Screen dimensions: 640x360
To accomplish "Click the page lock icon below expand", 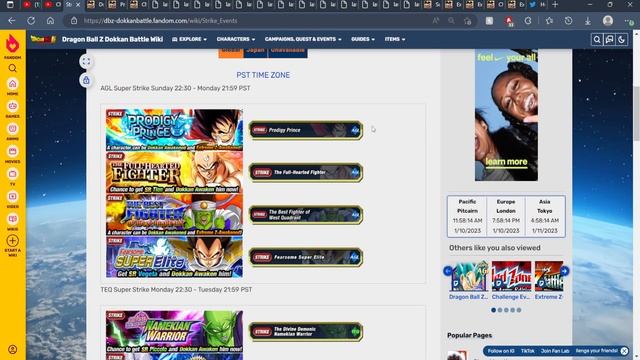I will coord(86,80).
